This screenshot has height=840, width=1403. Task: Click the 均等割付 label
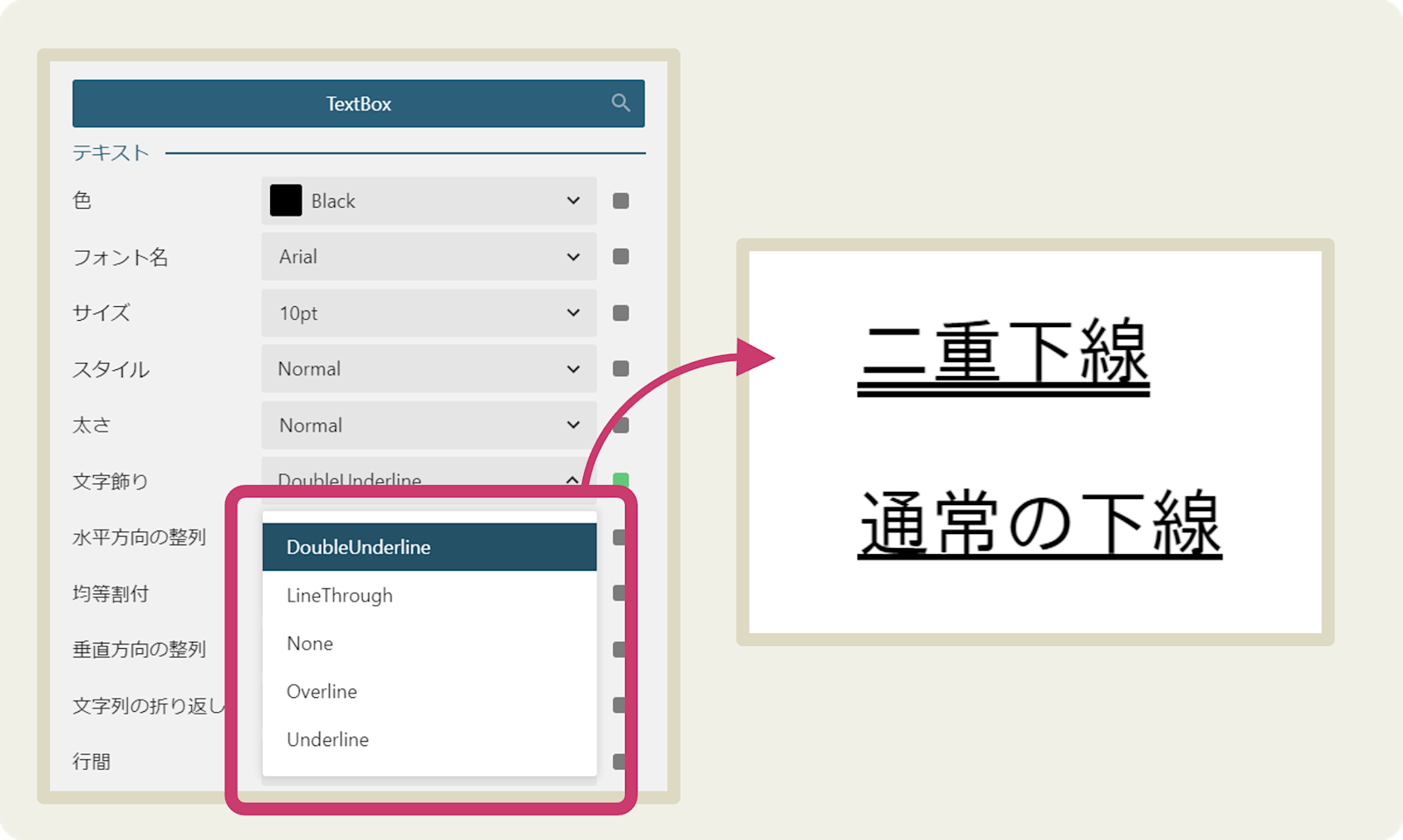[110, 594]
